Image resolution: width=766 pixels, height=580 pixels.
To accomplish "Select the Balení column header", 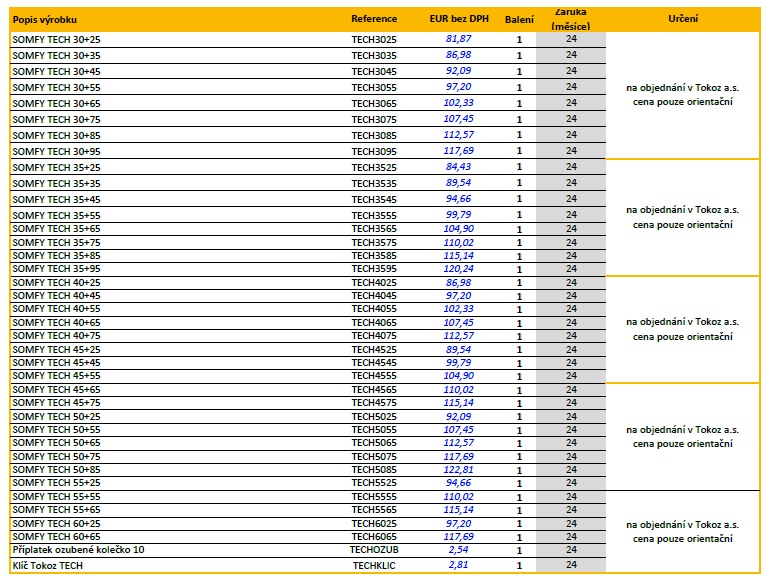I will click(x=519, y=20).
